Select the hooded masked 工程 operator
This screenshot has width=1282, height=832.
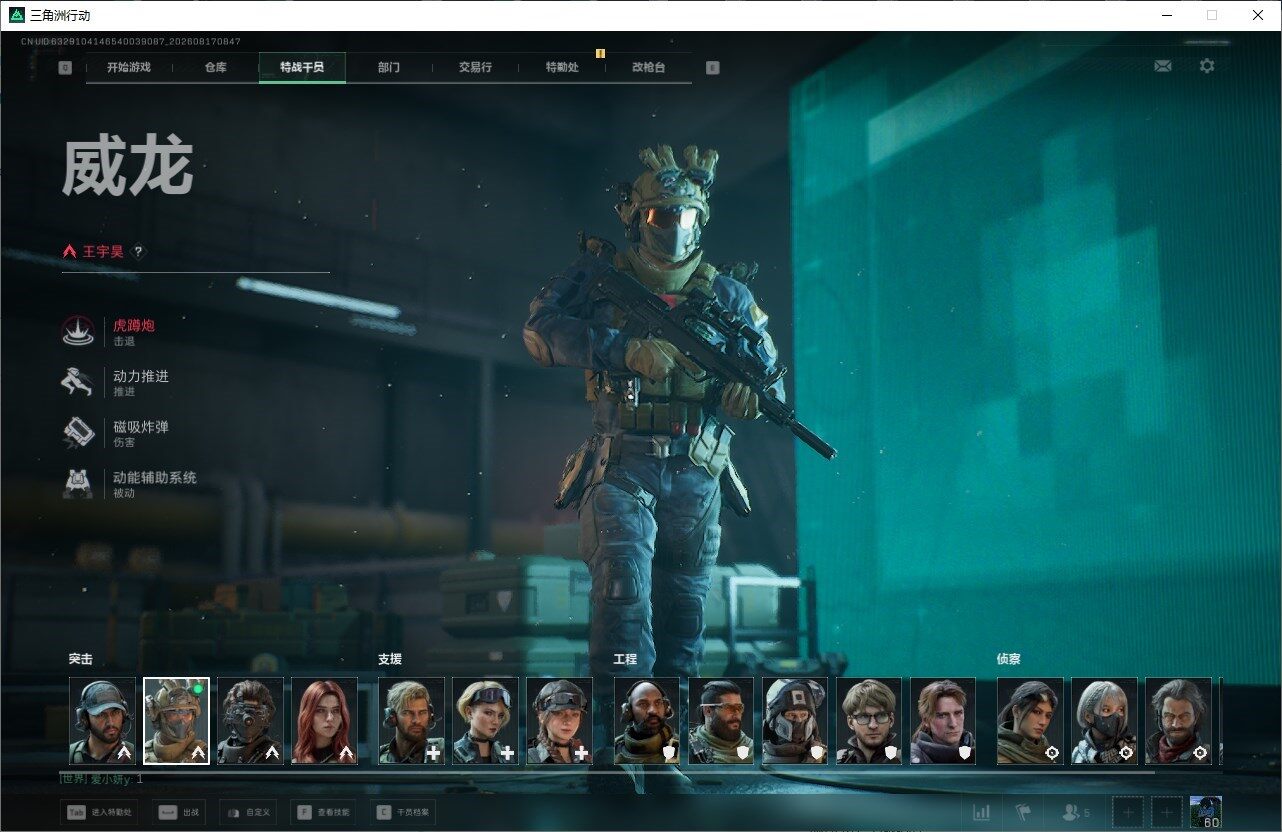795,721
